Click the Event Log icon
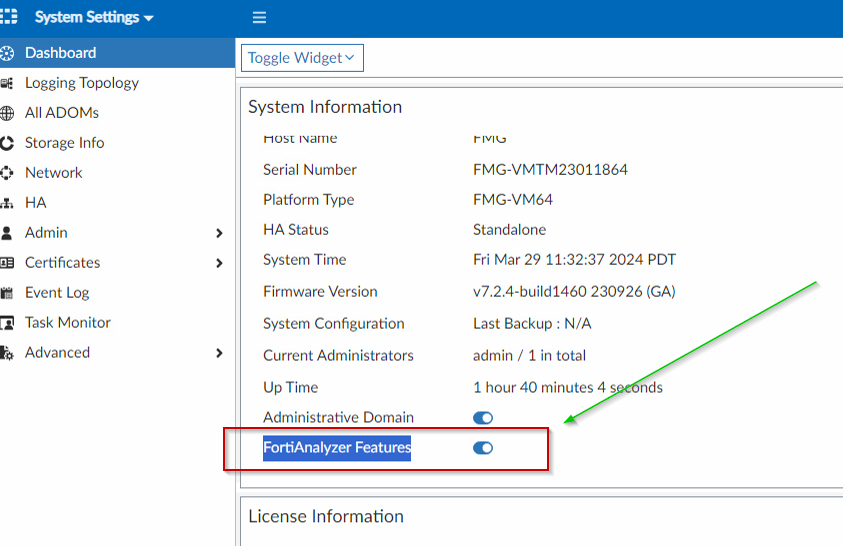Screen dimensions: 843x546 click(x=7, y=293)
